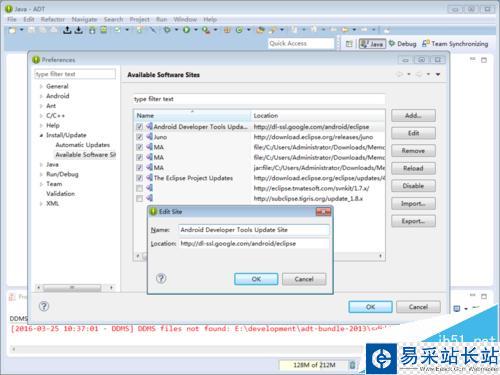This screenshot has height=375, width=500.
Task: Click the Open Perspective icon
Action: tap(349, 44)
